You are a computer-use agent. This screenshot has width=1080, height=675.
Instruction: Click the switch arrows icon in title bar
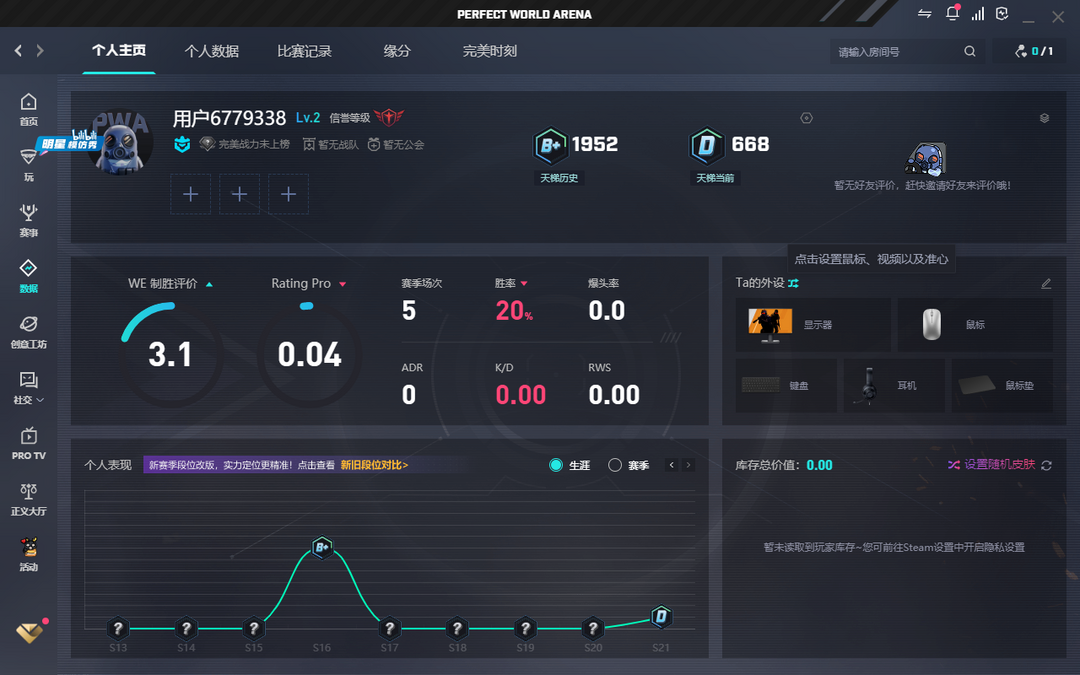pos(924,14)
